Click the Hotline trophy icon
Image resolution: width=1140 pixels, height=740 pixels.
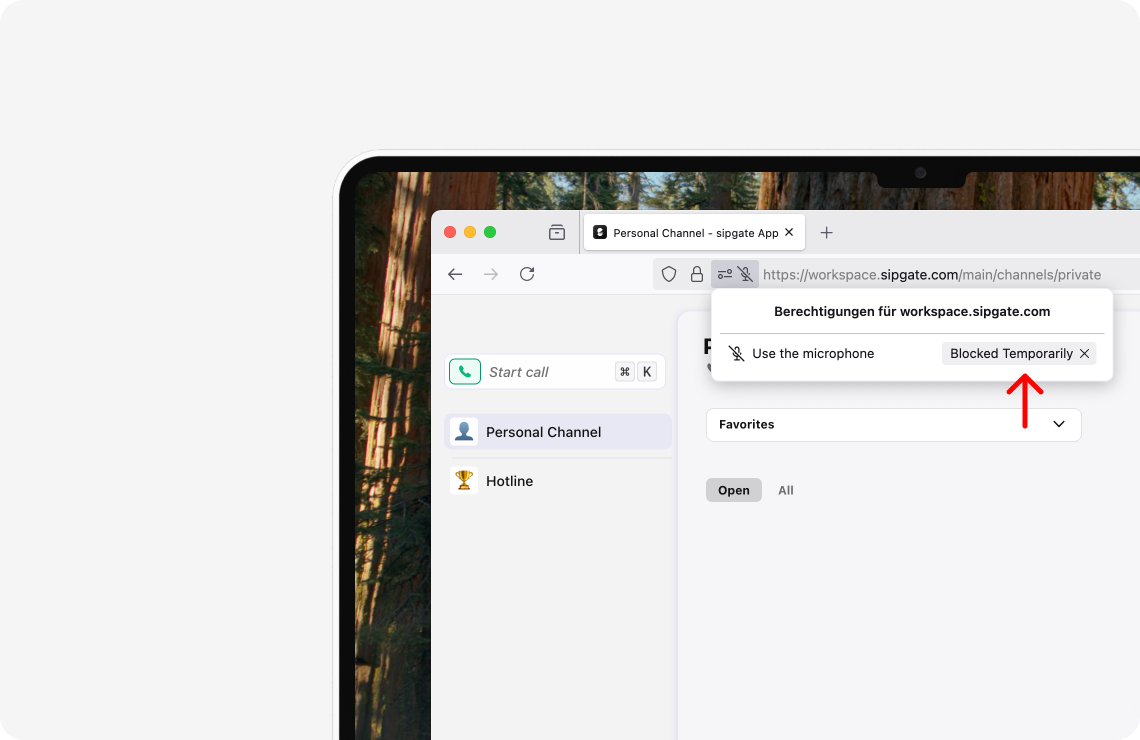[x=464, y=480]
